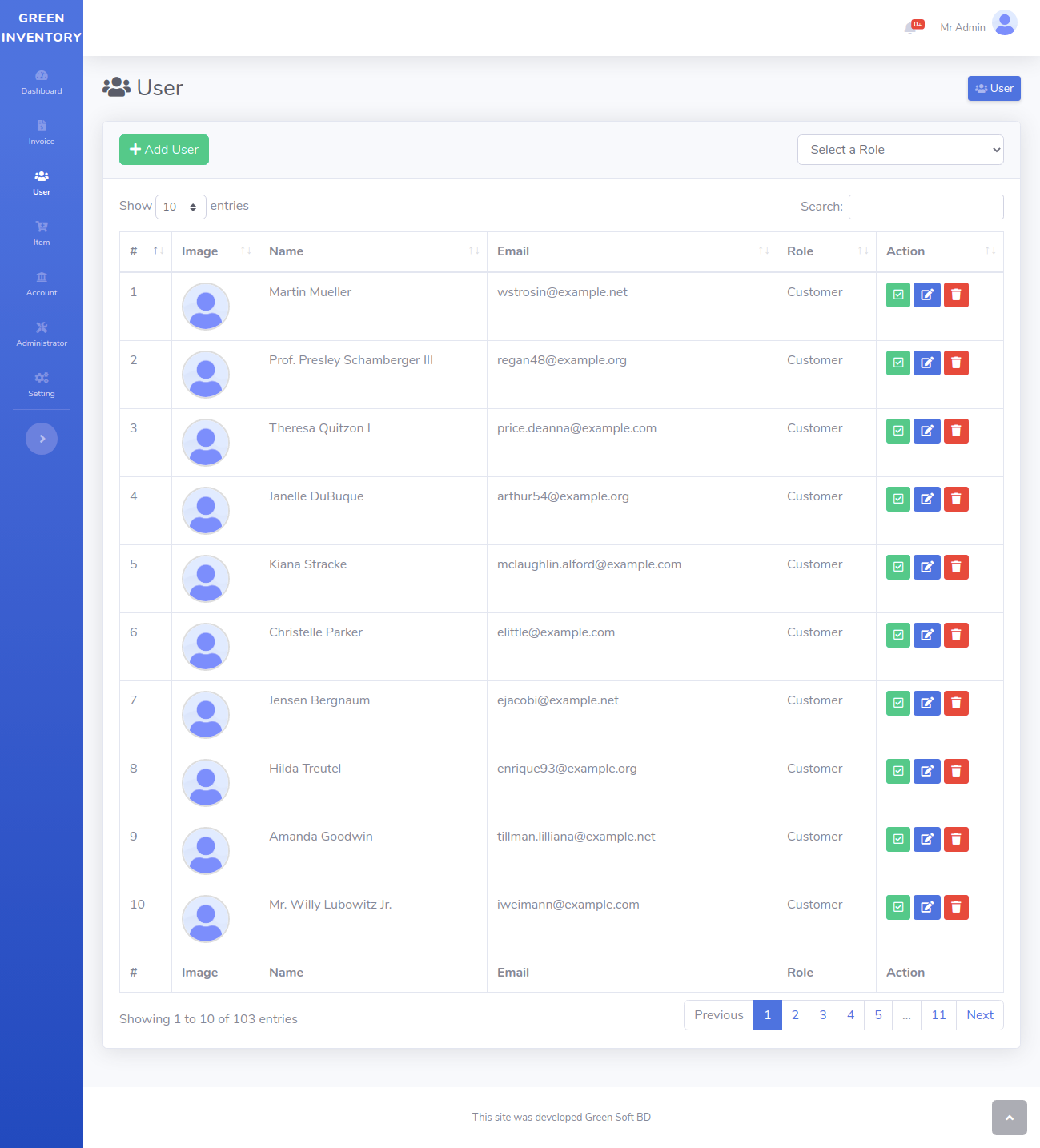Click the Add User button
1040x1148 pixels.
coord(164,150)
